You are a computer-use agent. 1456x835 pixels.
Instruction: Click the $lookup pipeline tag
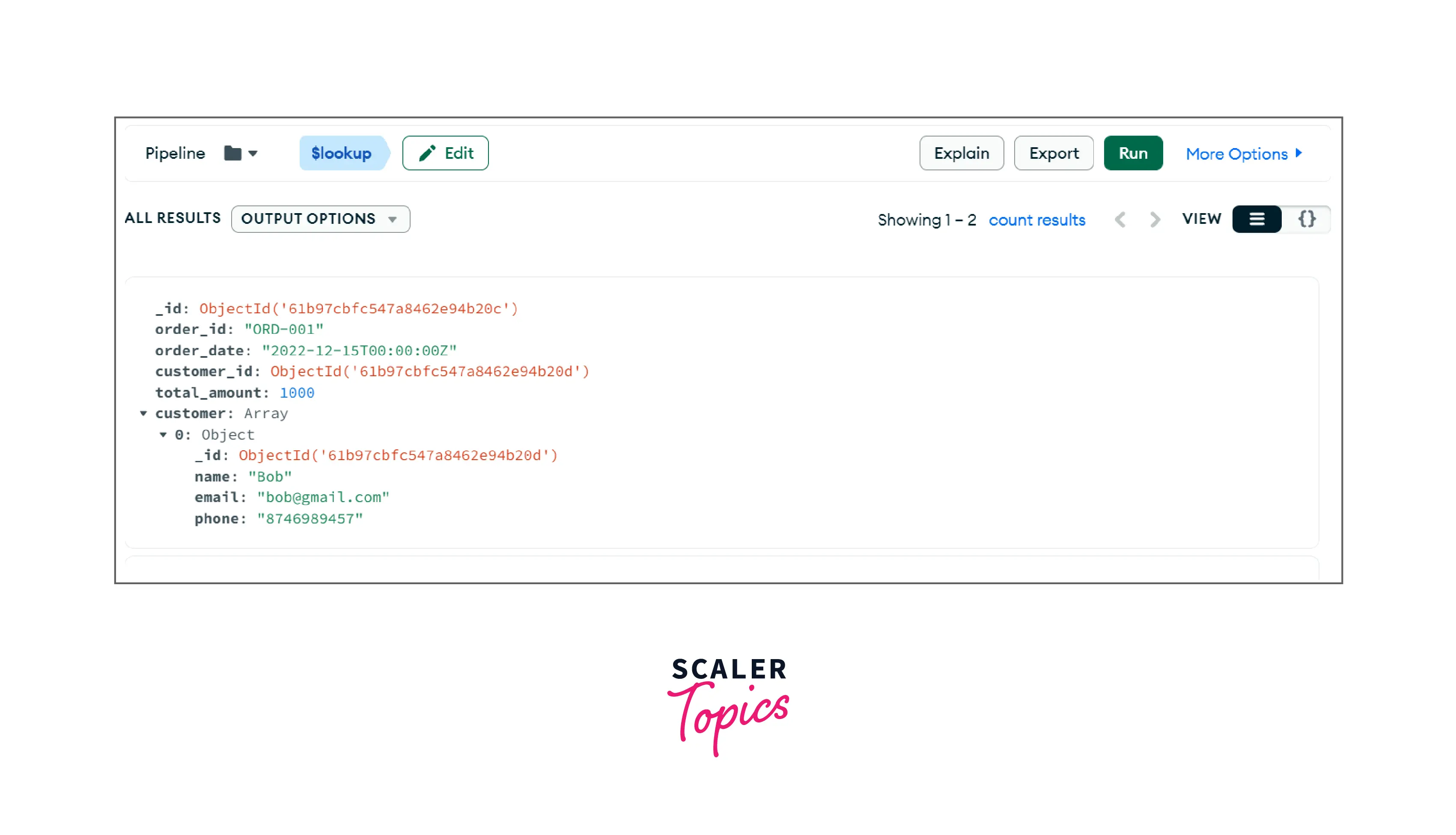tap(340, 153)
